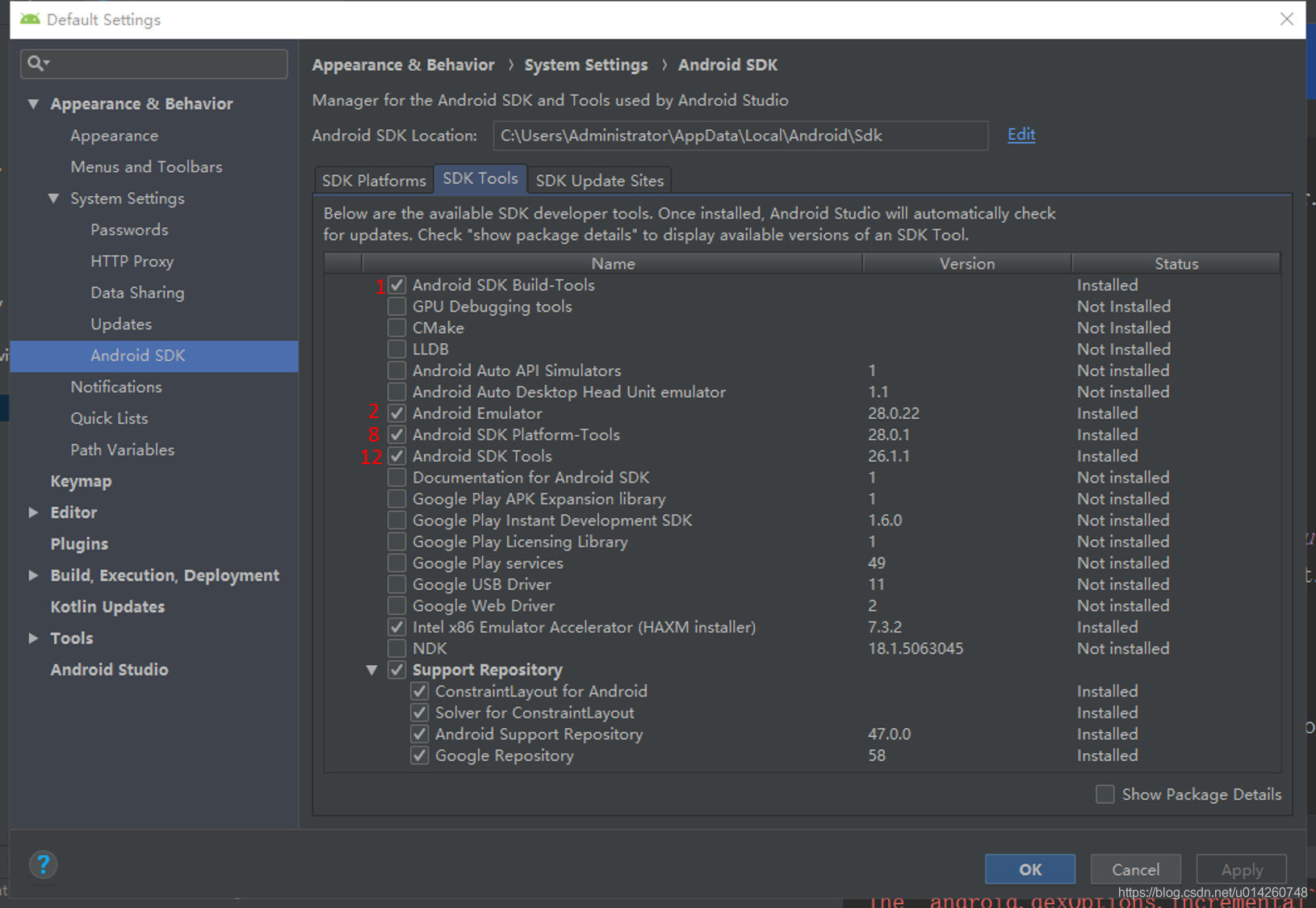Open SDK Update Sites tab
The width and height of the screenshot is (1316, 908).
[600, 180]
